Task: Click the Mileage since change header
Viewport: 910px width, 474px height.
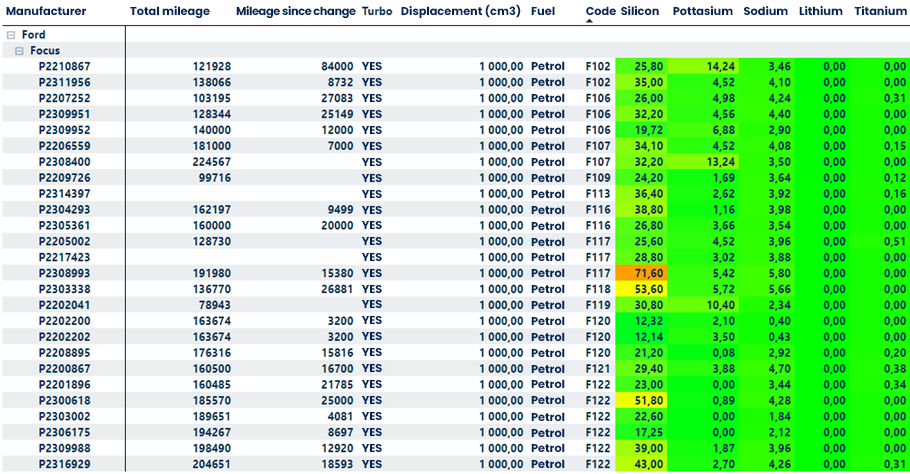Action: [x=295, y=11]
